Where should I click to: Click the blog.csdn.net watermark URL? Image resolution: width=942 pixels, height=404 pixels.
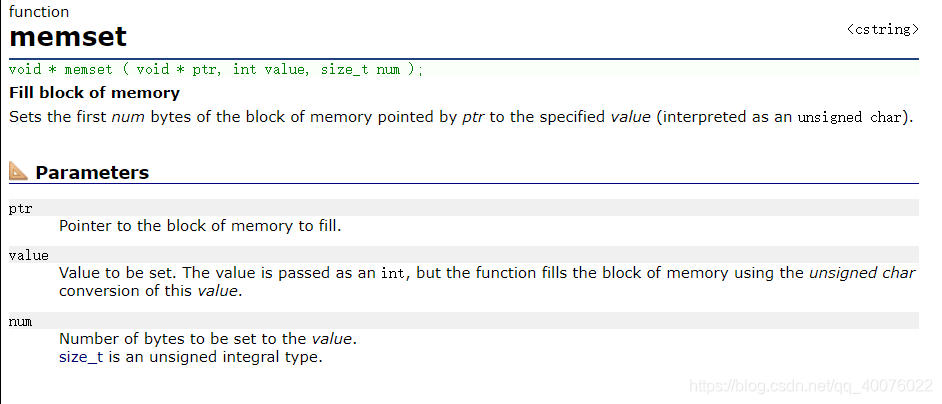tap(810, 385)
